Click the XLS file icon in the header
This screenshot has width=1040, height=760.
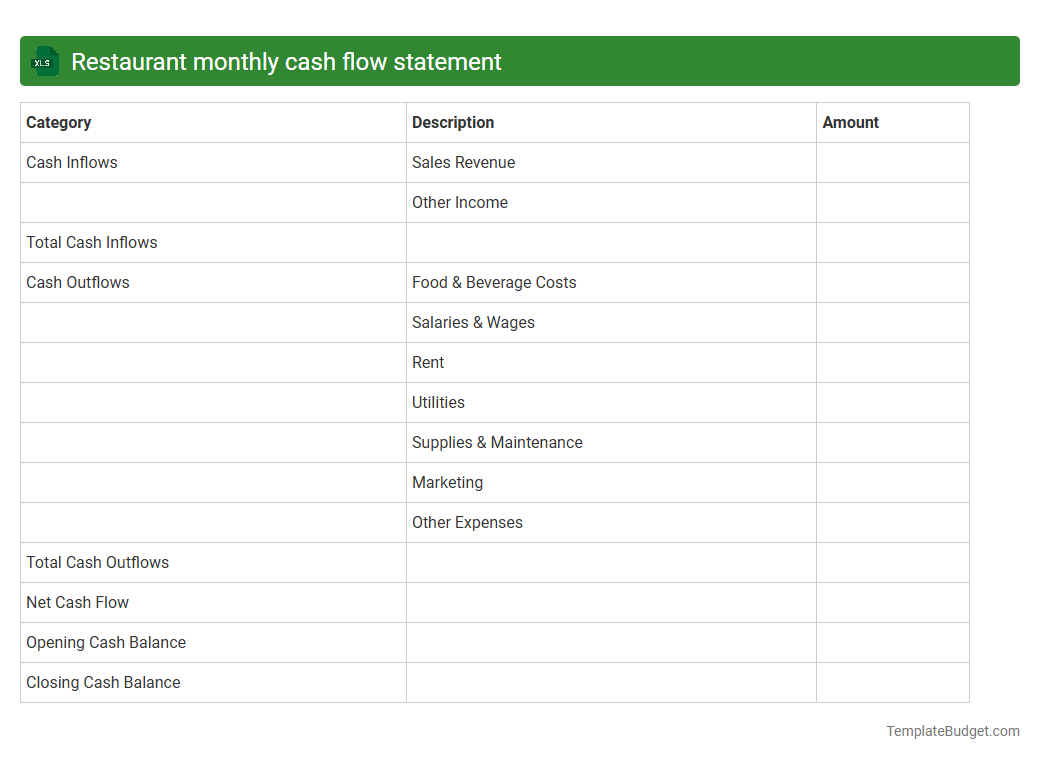click(44, 61)
